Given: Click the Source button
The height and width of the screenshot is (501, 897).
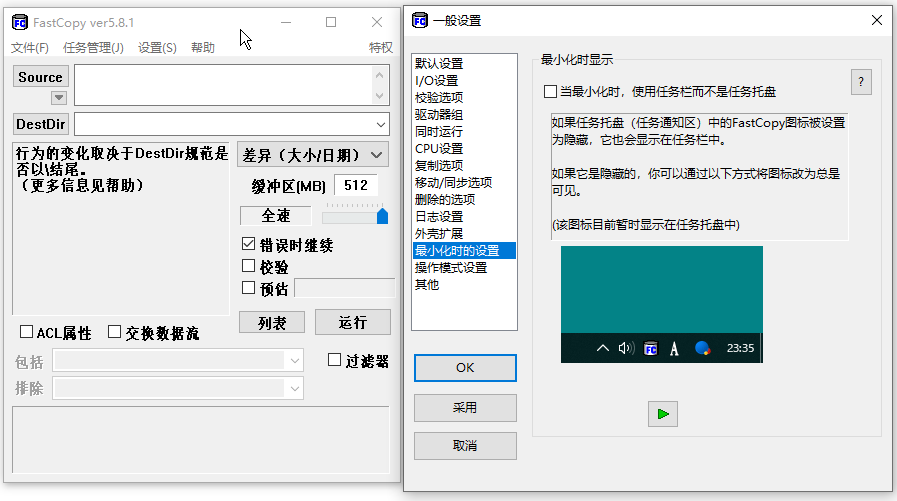Looking at the screenshot, I should coord(41,77).
